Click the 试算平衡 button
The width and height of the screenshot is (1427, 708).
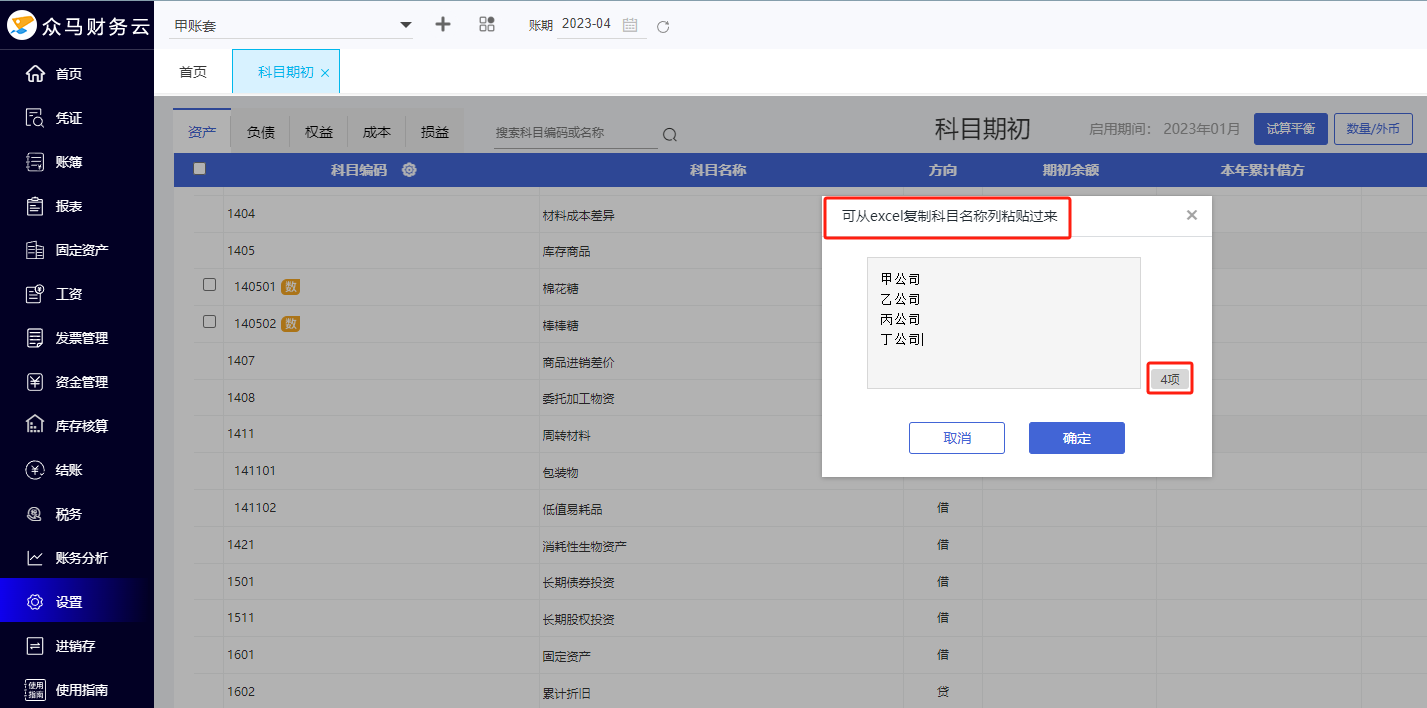[x=1291, y=129]
